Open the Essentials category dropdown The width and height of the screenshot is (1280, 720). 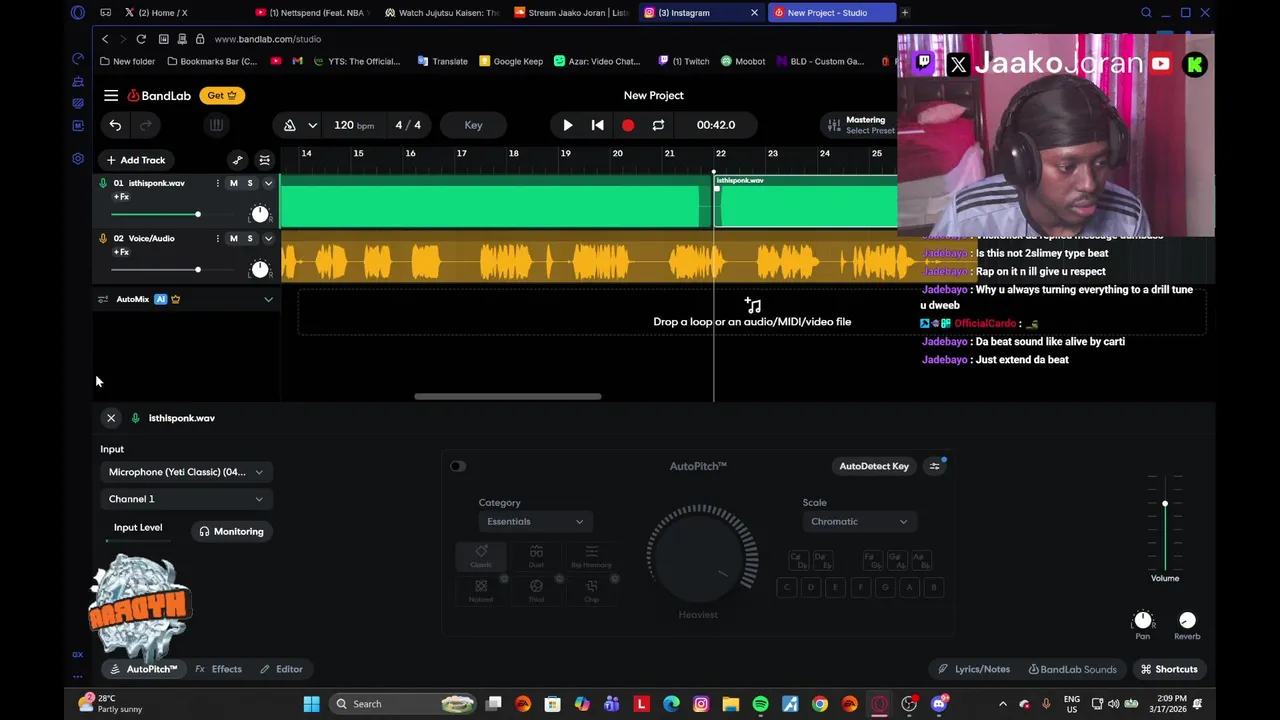534,521
